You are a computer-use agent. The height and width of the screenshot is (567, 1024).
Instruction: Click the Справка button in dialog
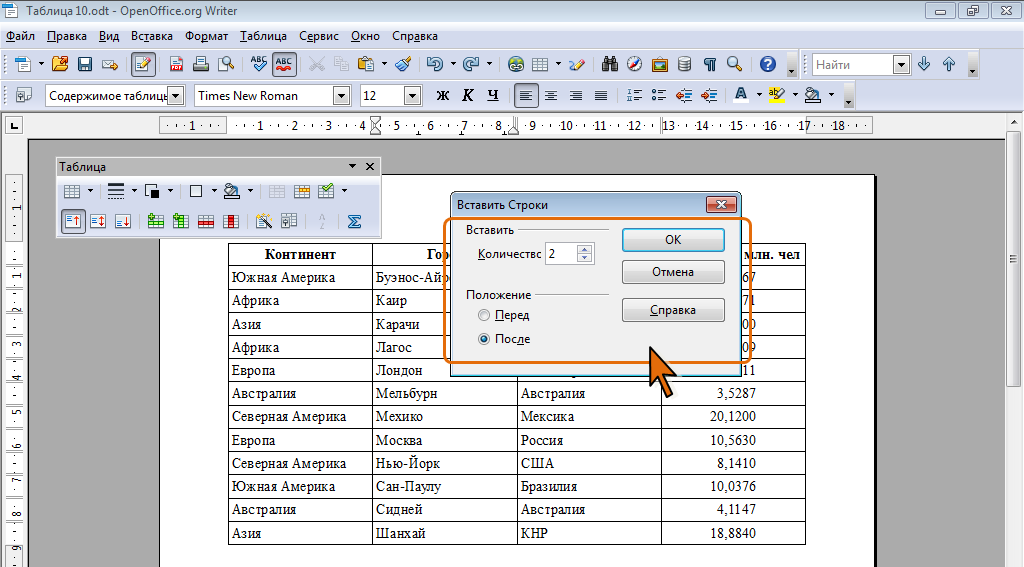click(x=673, y=310)
